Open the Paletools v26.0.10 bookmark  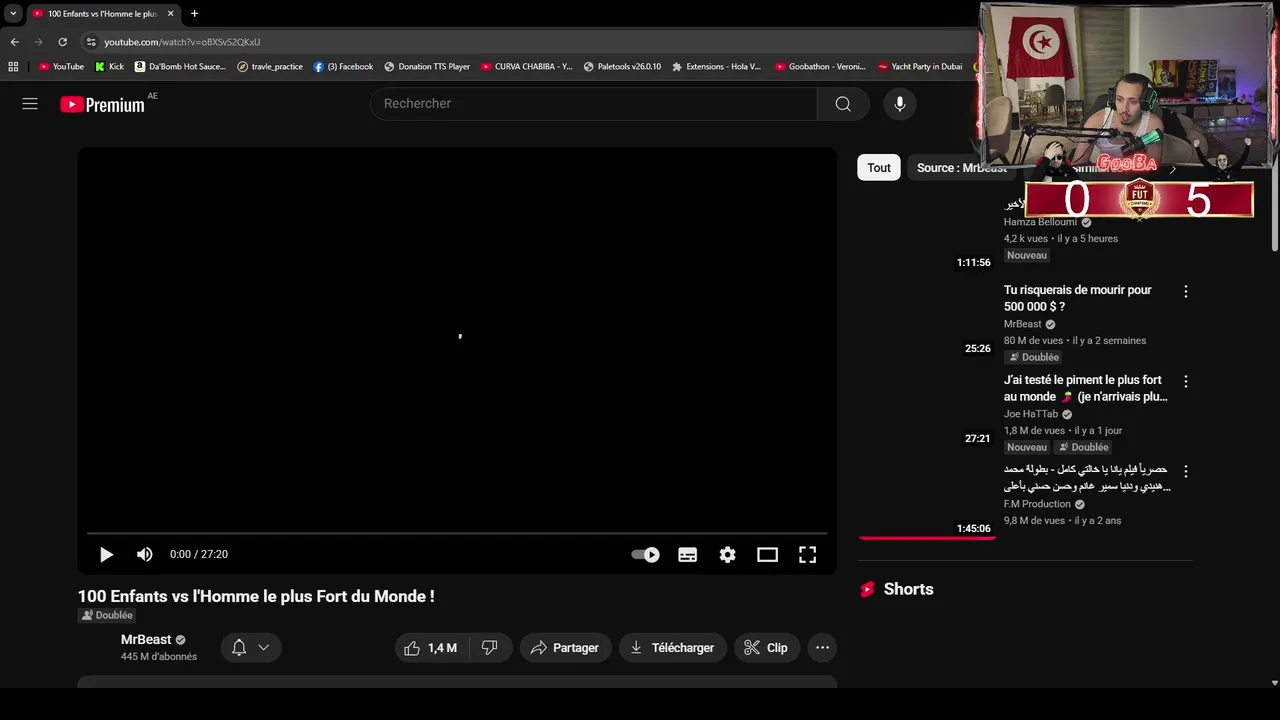[x=622, y=67]
